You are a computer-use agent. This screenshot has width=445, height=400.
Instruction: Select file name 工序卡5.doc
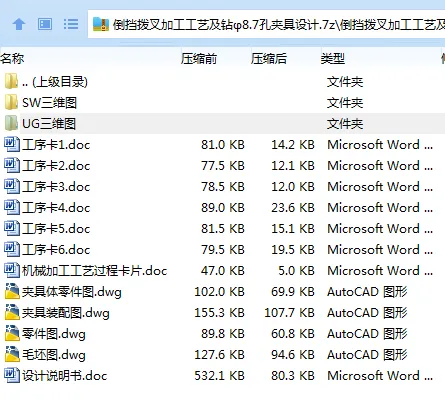pos(56,229)
